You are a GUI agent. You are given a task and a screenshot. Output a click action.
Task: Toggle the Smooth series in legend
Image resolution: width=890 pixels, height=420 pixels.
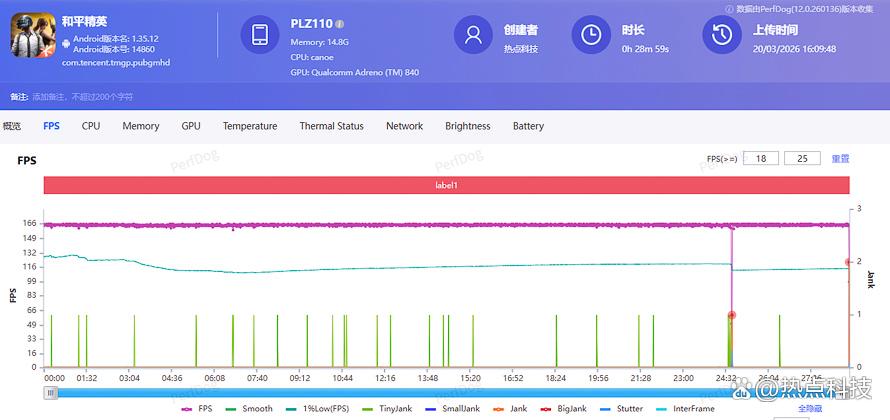tap(249, 409)
